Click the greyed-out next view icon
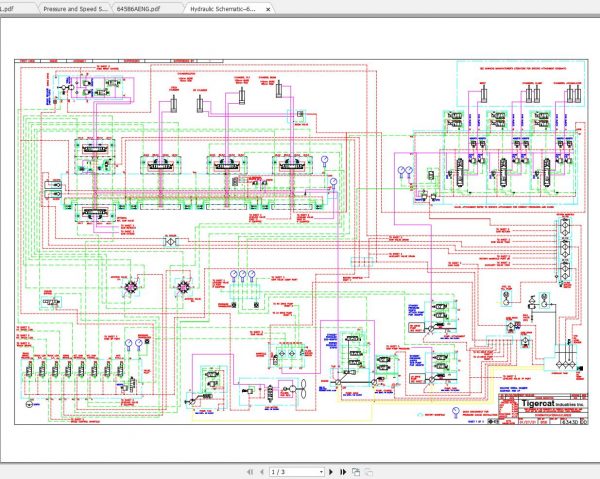The width and height of the screenshot is (600, 479). [368, 472]
